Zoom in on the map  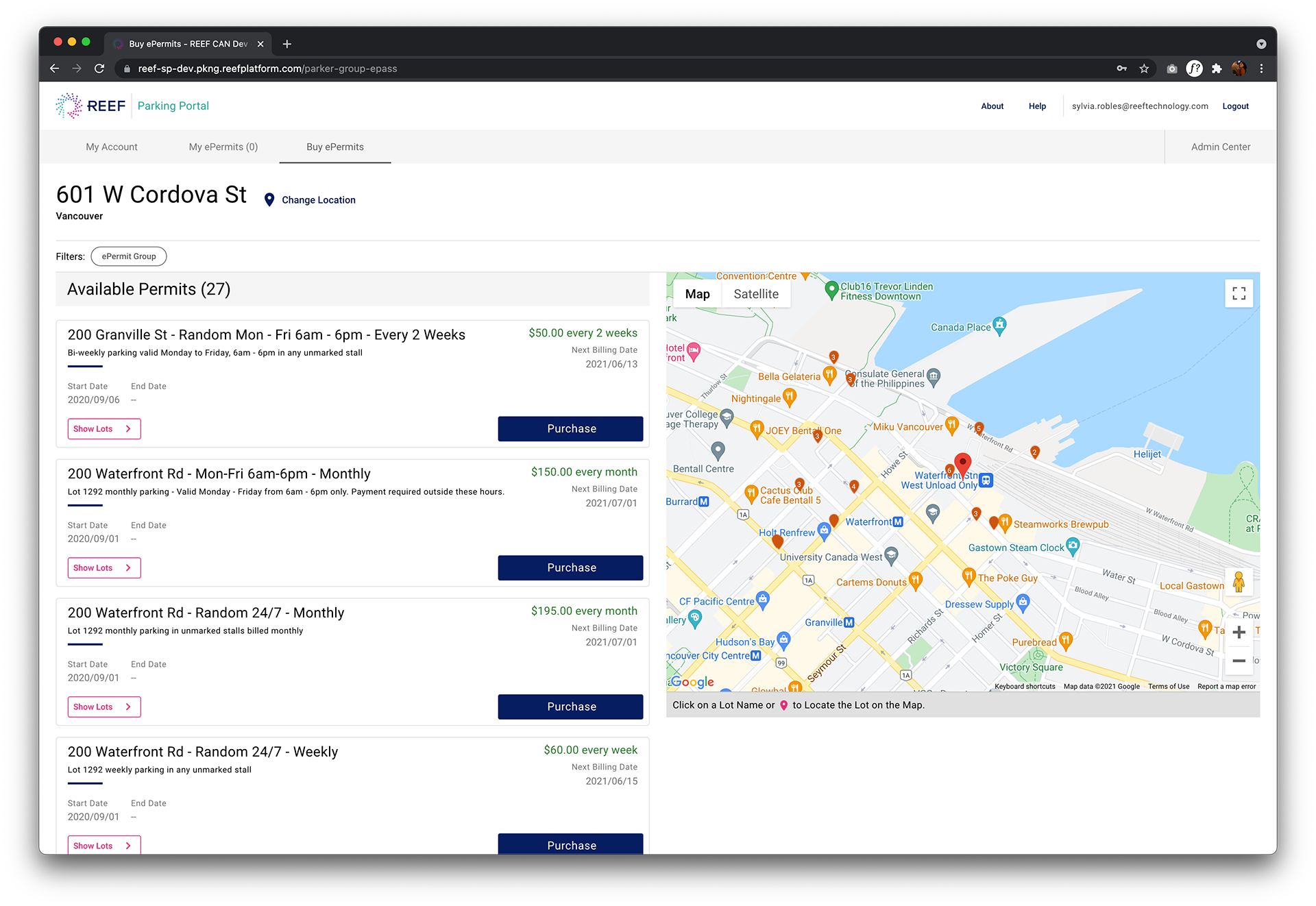(1239, 632)
